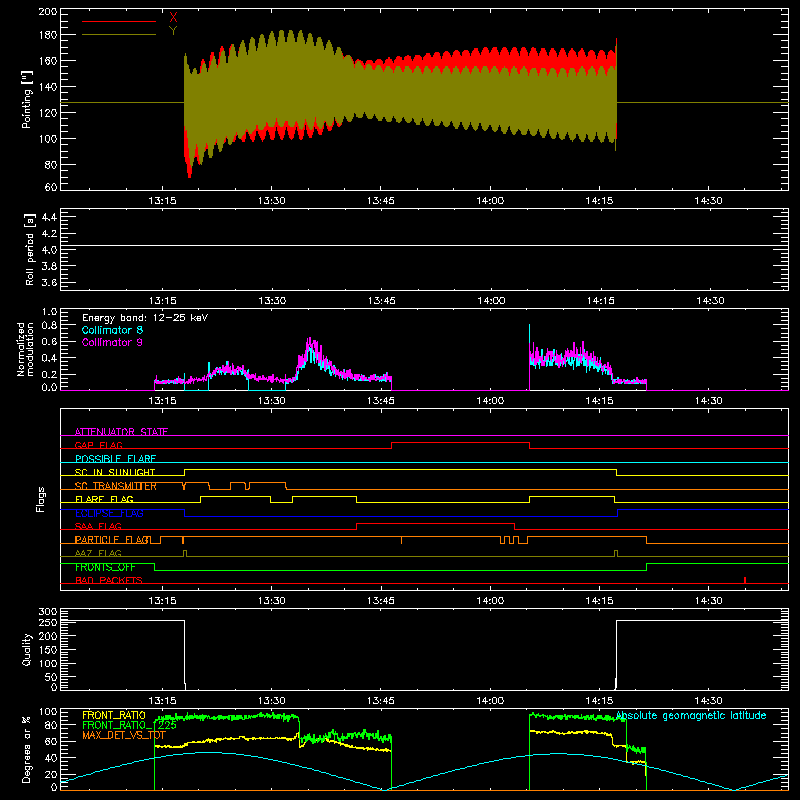Click the FLARE_FLAG label

pyautogui.click(x=104, y=499)
